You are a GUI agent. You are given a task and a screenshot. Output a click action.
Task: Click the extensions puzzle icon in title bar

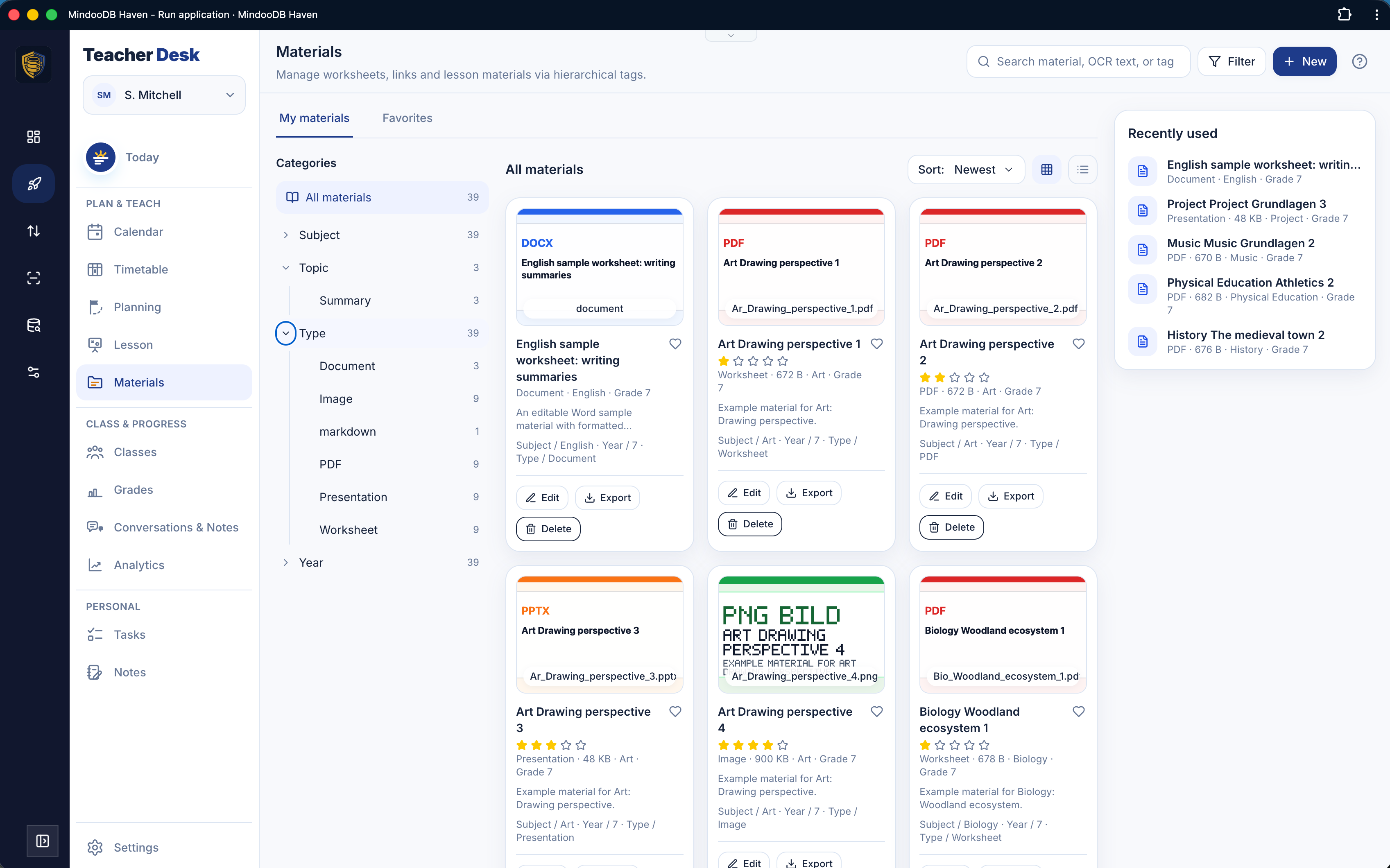[1345, 14]
